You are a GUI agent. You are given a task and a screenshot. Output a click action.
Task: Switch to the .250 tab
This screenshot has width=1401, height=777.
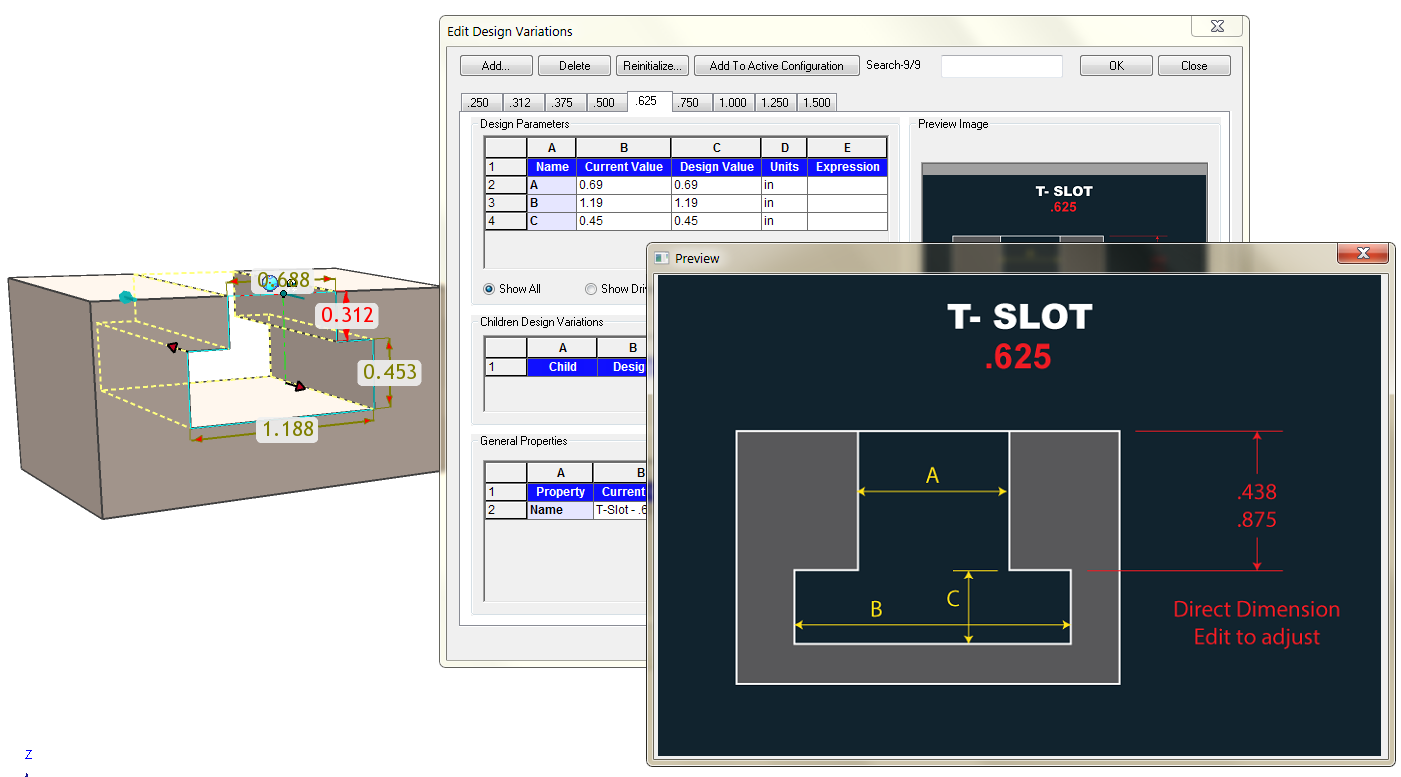click(x=479, y=103)
